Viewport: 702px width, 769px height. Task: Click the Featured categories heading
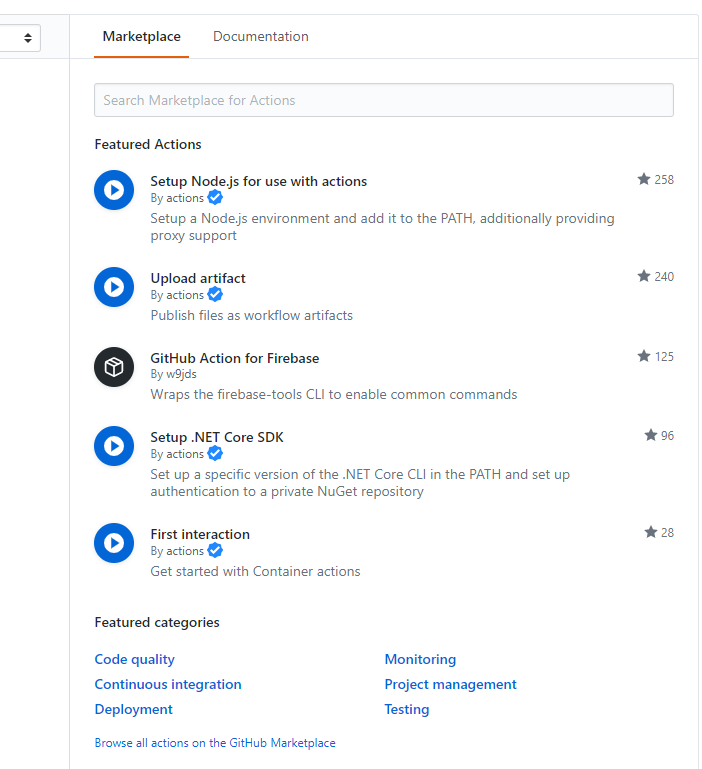coord(157,622)
